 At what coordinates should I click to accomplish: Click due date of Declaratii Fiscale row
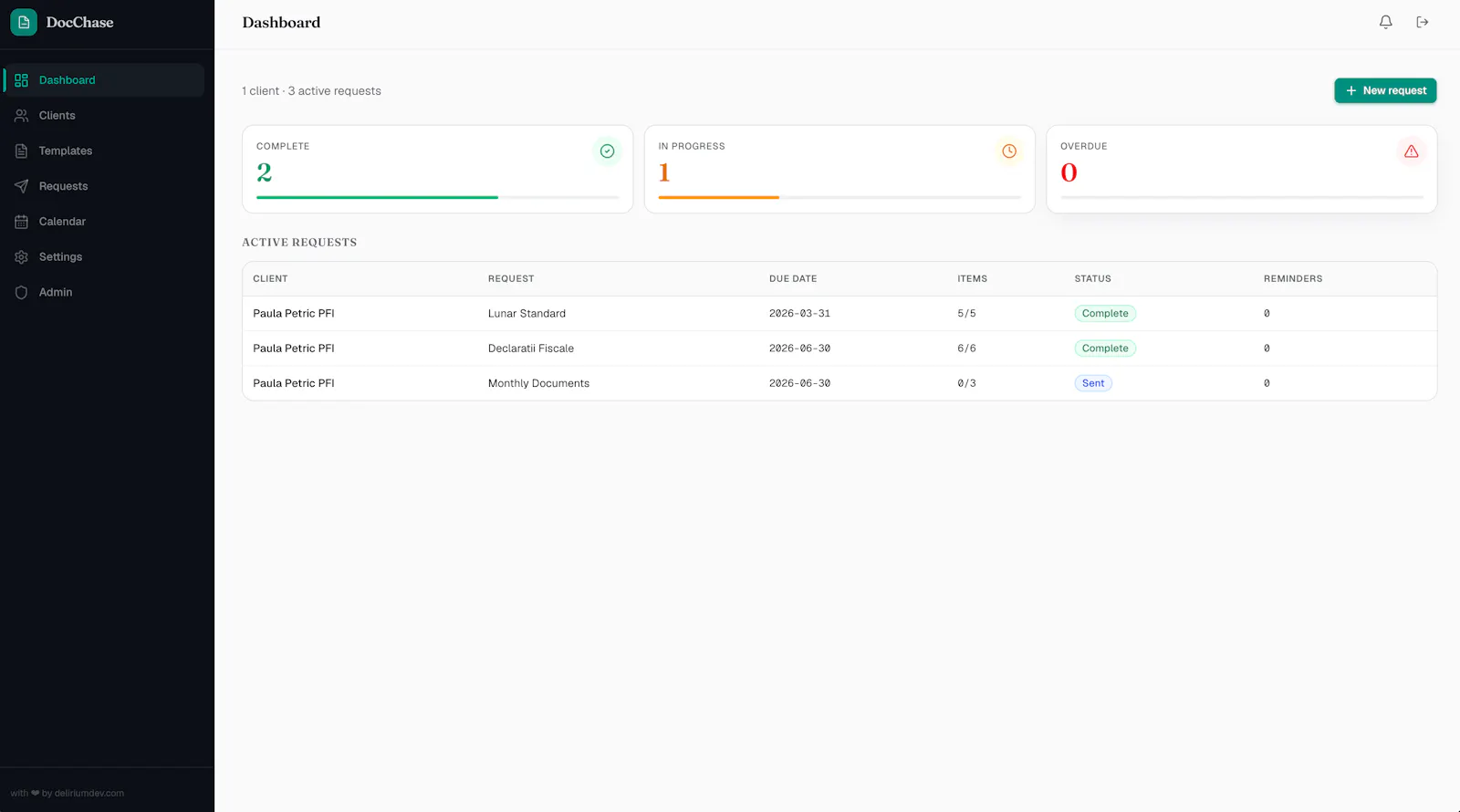(799, 349)
